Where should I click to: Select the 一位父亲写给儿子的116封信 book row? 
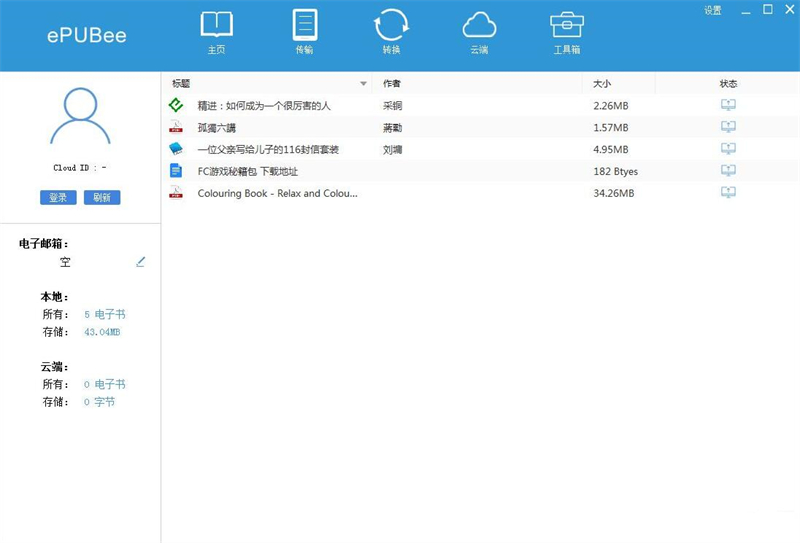click(x=268, y=149)
